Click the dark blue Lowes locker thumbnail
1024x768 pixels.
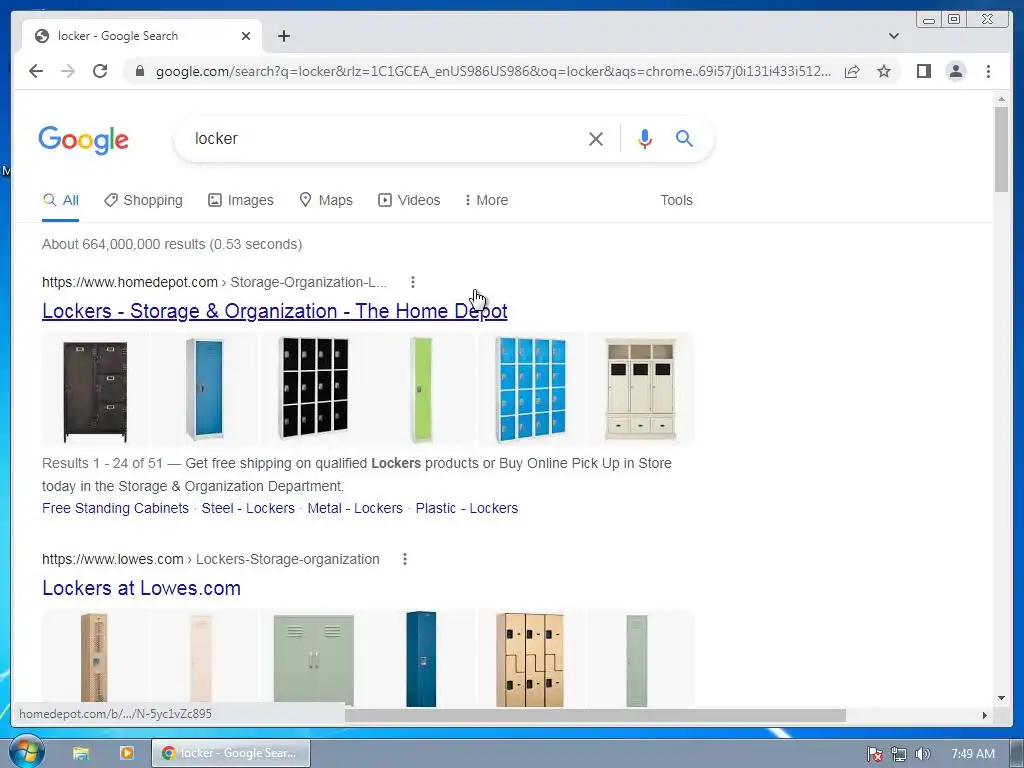tap(422, 658)
